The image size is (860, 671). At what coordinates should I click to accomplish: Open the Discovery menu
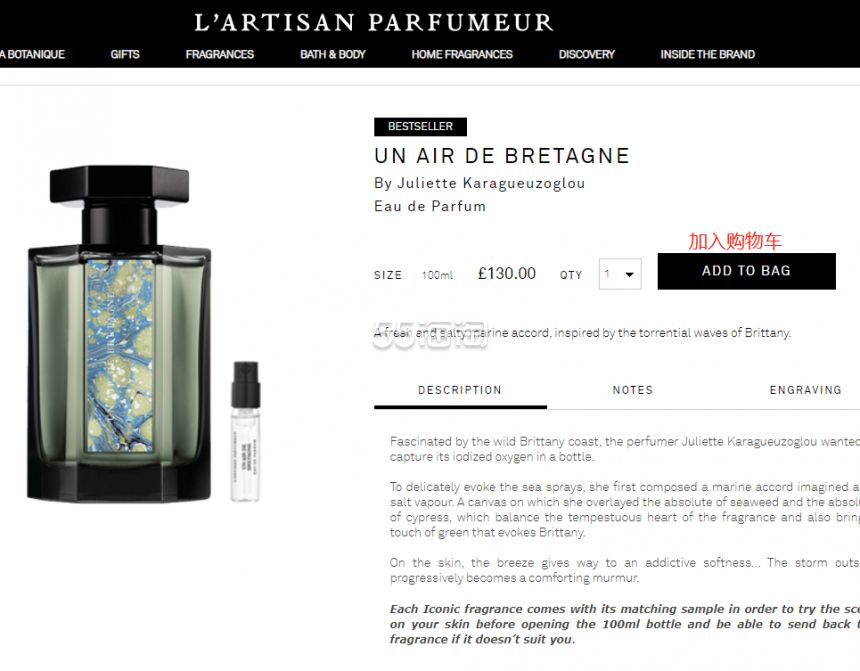click(586, 54)
